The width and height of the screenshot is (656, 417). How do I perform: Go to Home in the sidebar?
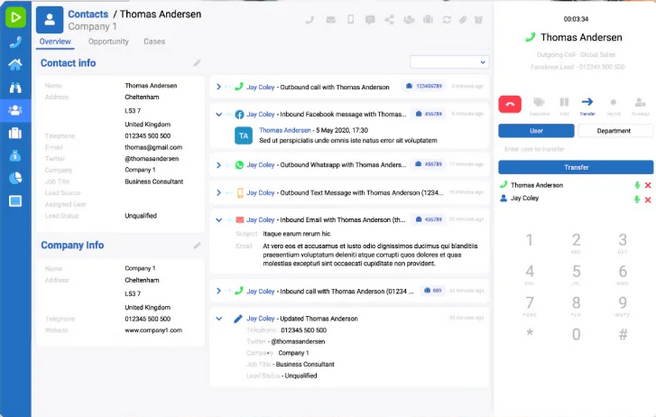[15, 65]
